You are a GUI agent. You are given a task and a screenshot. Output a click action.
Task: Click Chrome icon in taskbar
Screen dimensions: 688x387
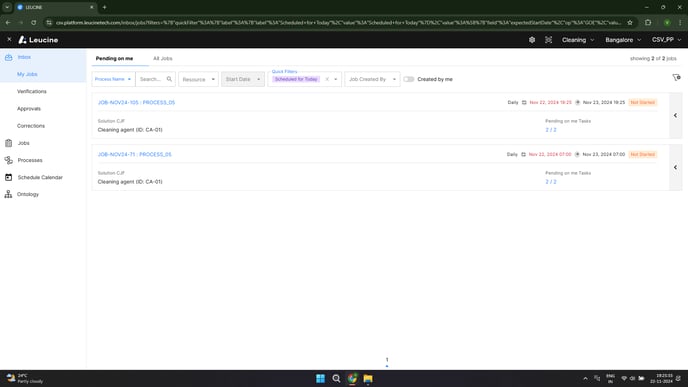(352, 378)
